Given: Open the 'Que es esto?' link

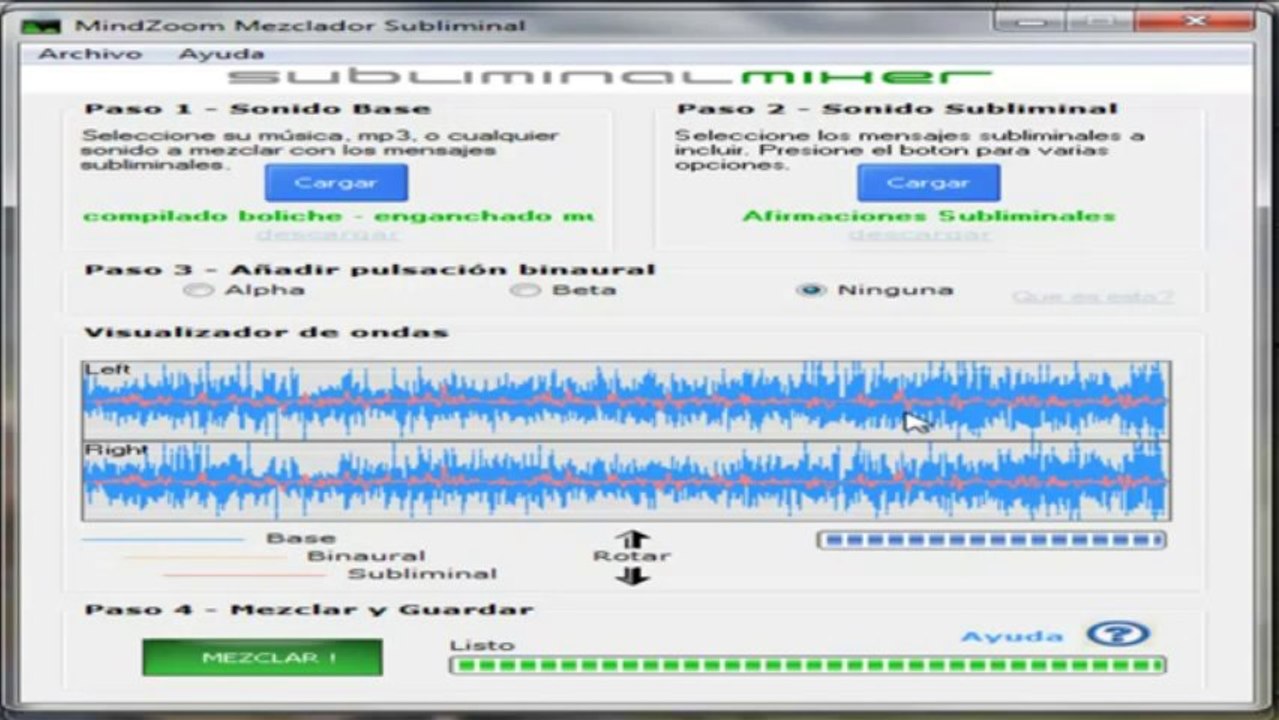Looking at the screenshot, I should click(x=1093, y=297).
